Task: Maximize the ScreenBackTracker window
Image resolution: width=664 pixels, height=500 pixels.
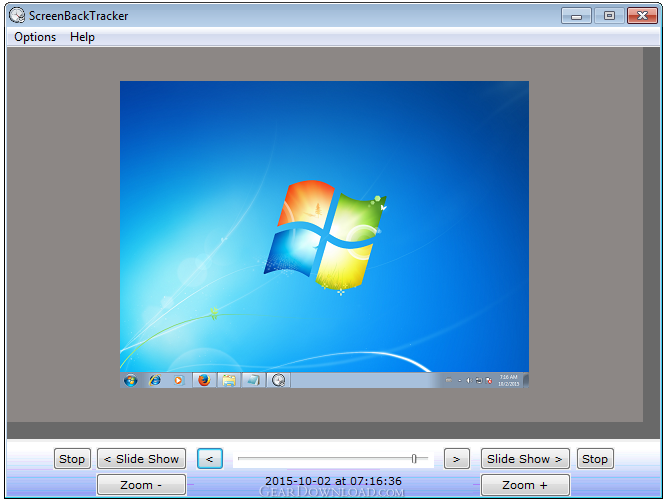Action: click(x=609, y=16)
